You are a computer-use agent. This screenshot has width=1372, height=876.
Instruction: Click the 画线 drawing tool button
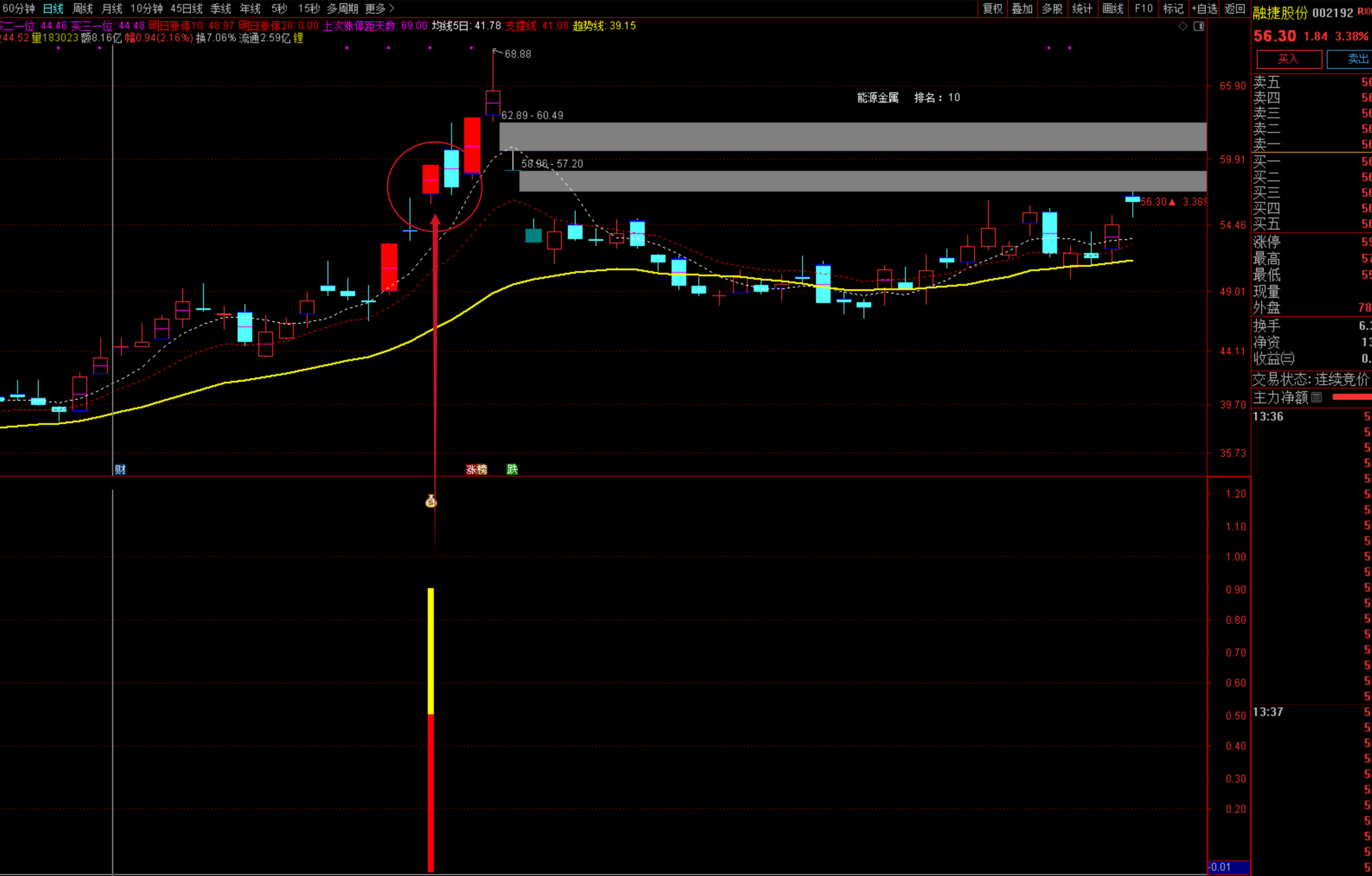(x=1112, y=9)
